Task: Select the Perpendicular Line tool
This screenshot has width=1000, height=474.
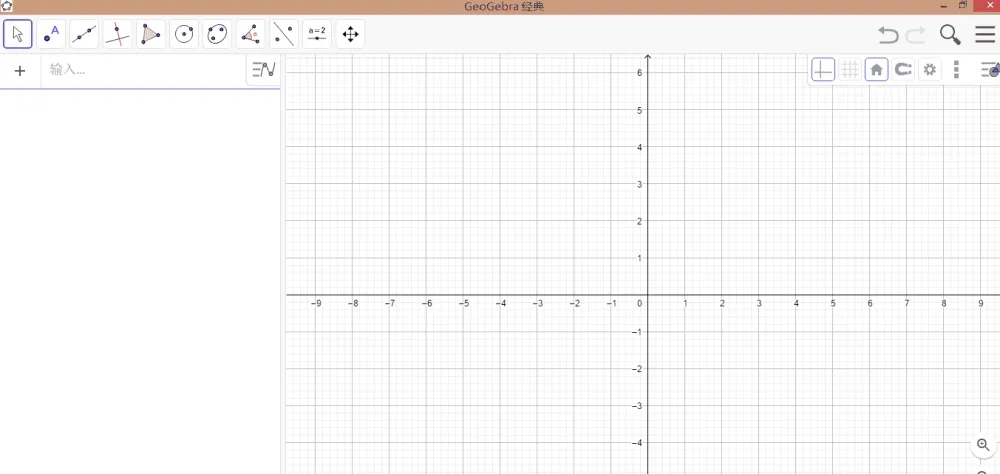Action: 117,34
